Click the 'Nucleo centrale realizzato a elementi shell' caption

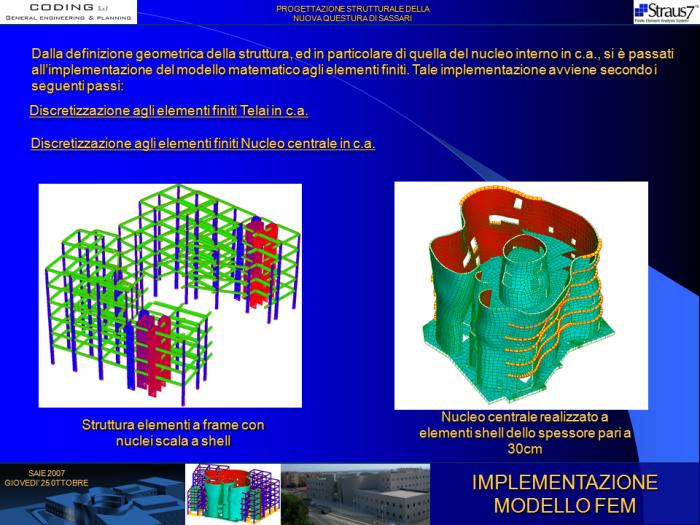(525, 432)
